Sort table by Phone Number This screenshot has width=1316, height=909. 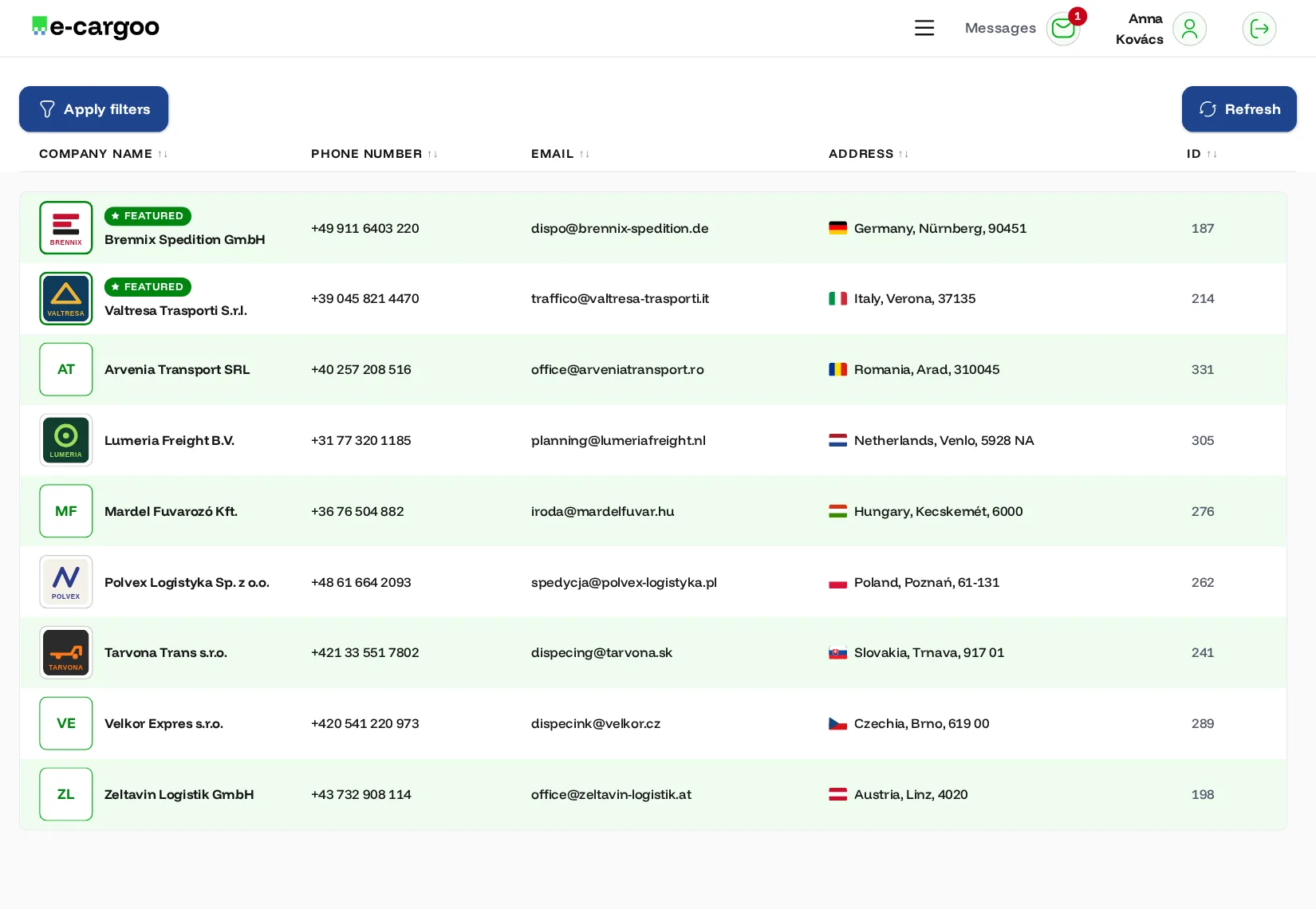tap(374, 154)
